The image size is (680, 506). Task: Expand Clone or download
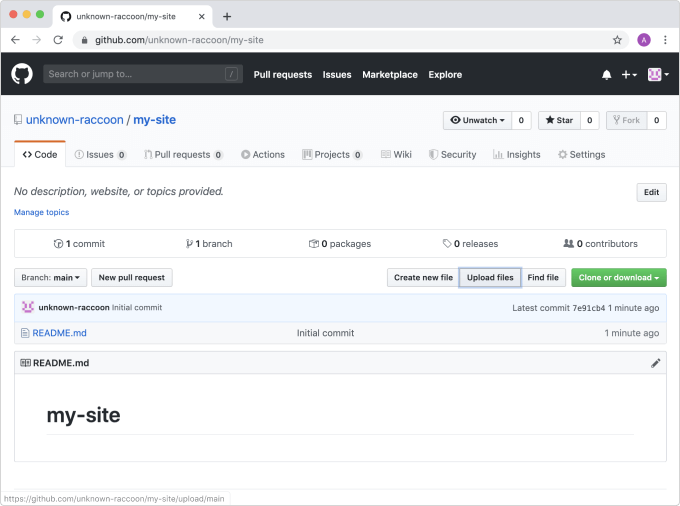(619, 277)
